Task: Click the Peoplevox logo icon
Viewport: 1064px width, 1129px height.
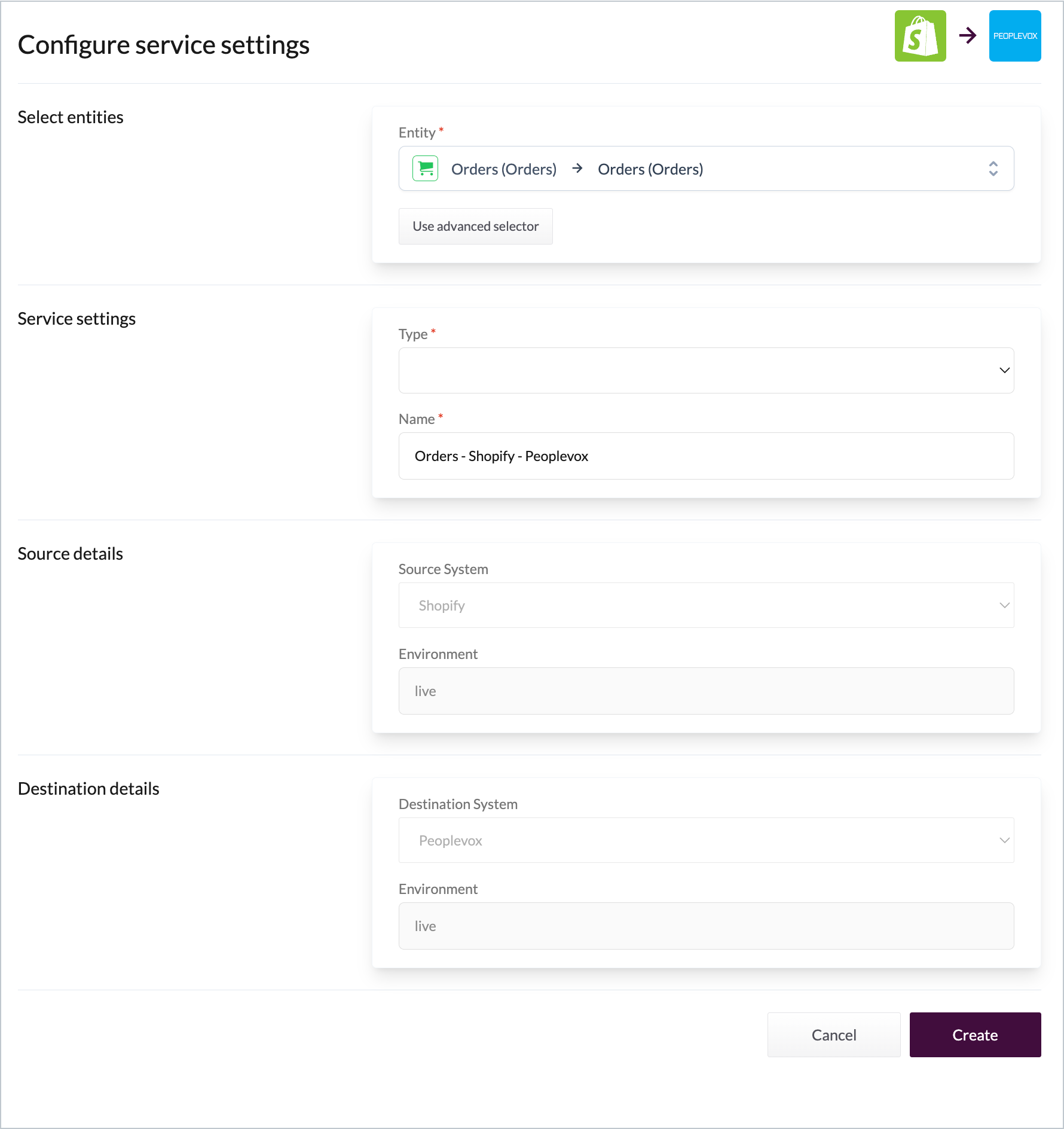Action: (1015, 36)
